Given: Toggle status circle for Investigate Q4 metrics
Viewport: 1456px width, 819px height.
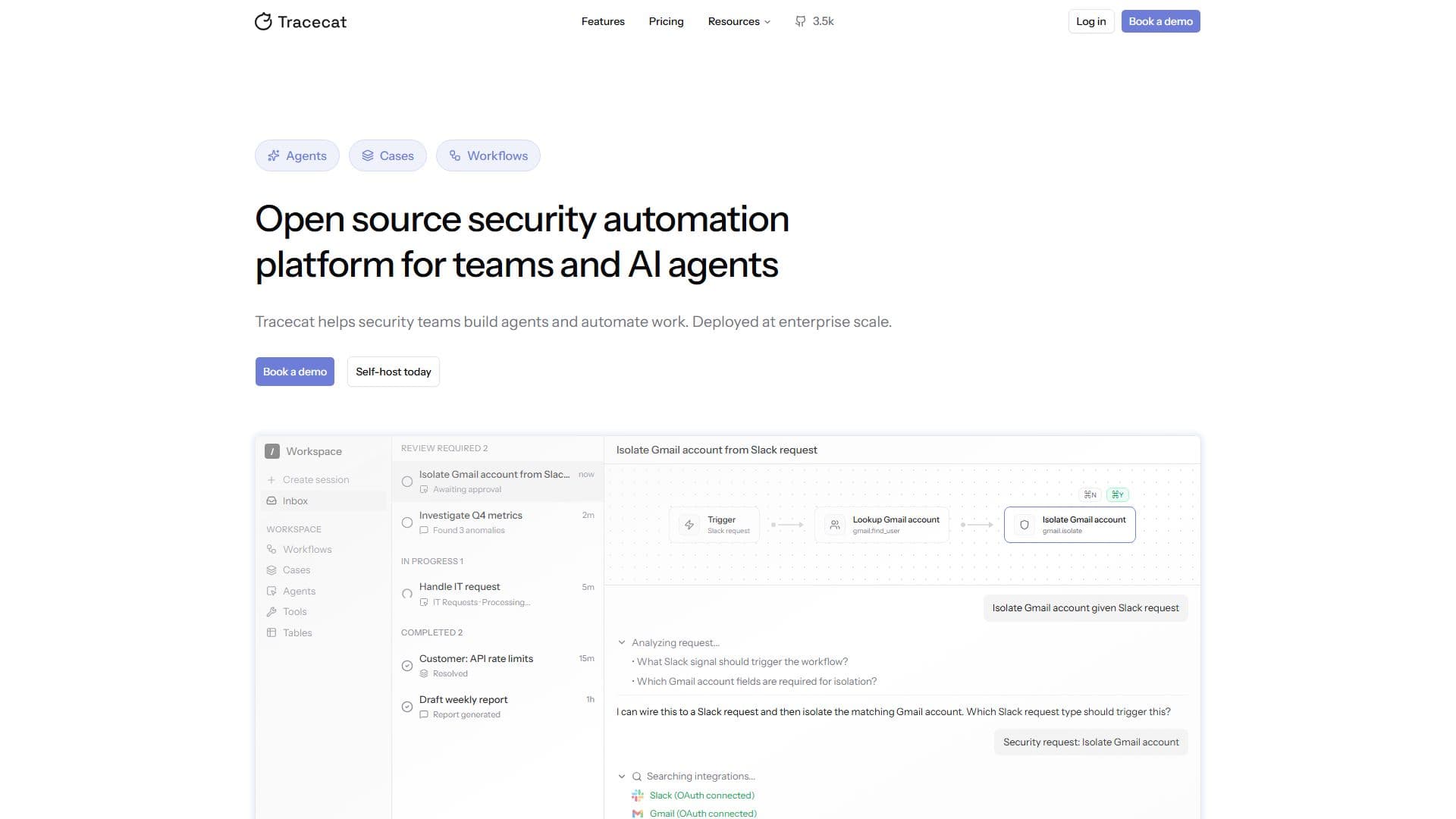Looking at the screenshot, I should click(407, 522).
